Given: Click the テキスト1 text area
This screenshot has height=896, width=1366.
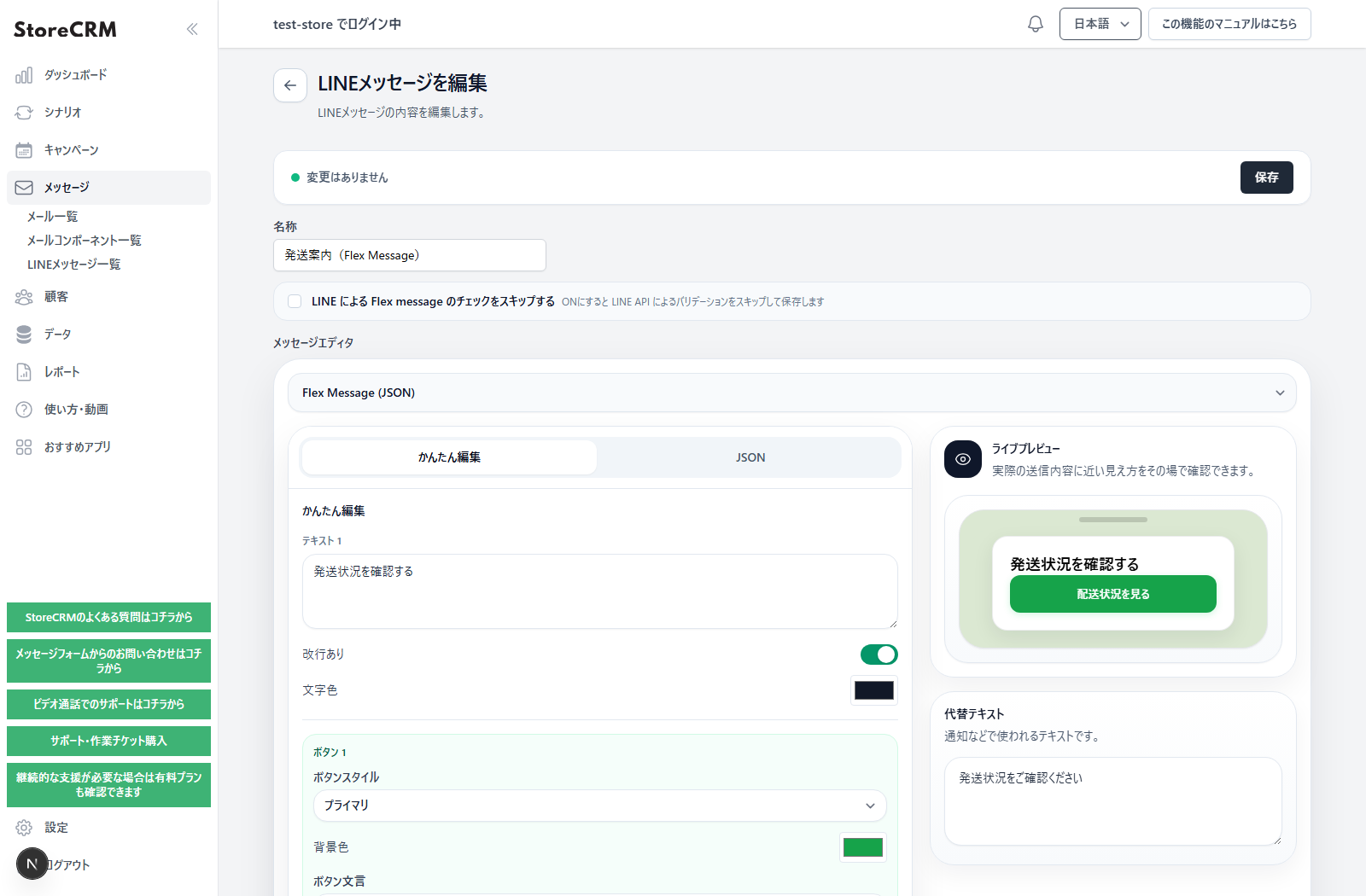Looking at the screenshot, I should click(600, 591).
